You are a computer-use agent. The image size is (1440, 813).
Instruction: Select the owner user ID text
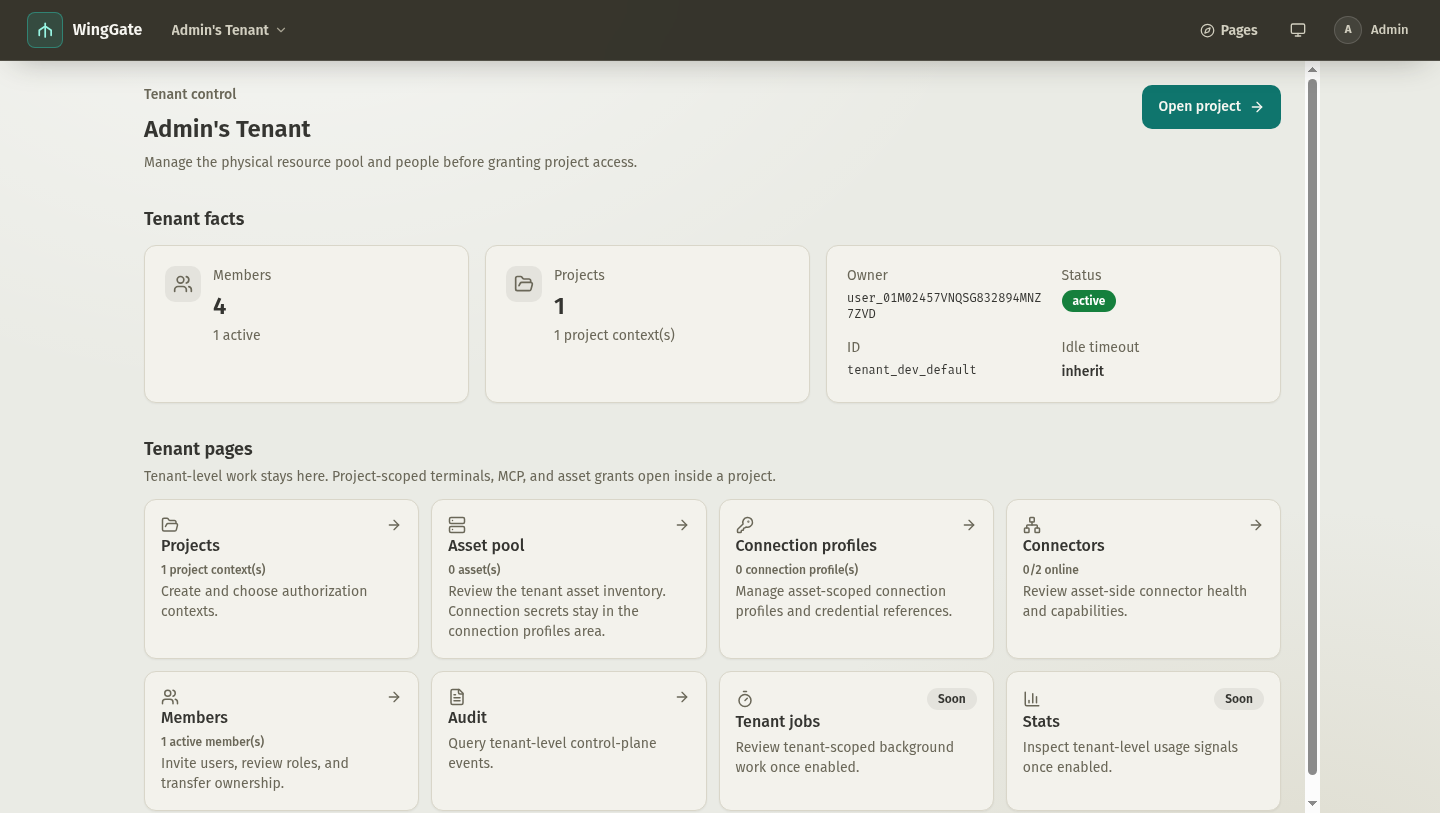(944, 306)
